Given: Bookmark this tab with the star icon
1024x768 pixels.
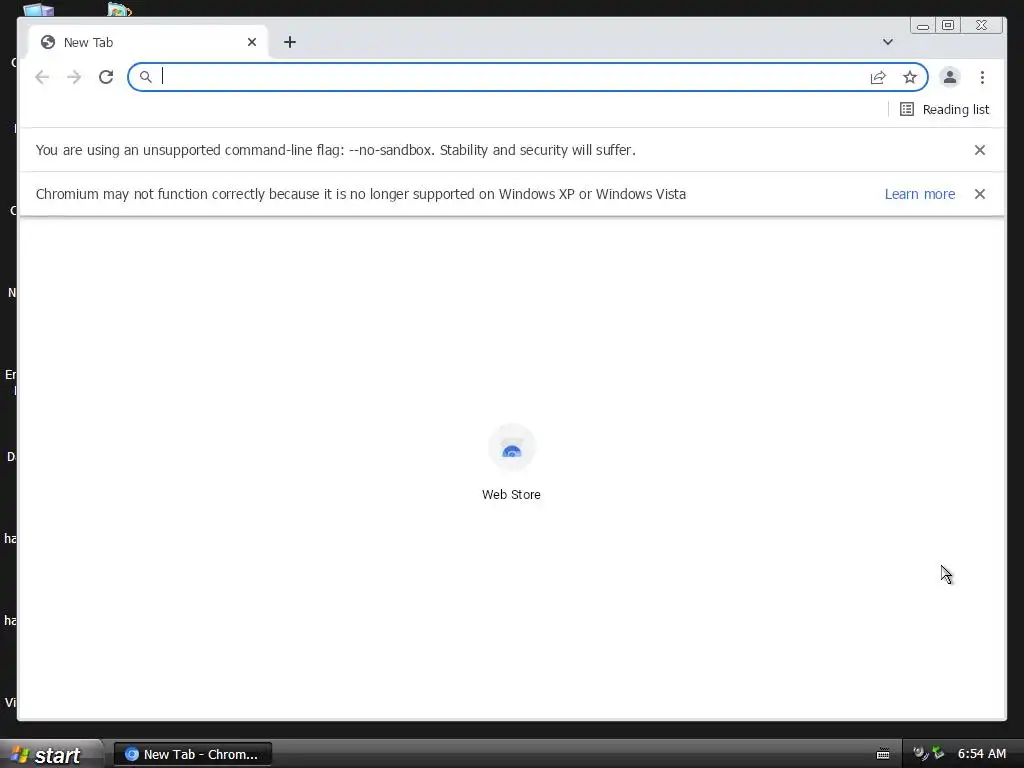Looking at the screenshot, I should [910, 78].
